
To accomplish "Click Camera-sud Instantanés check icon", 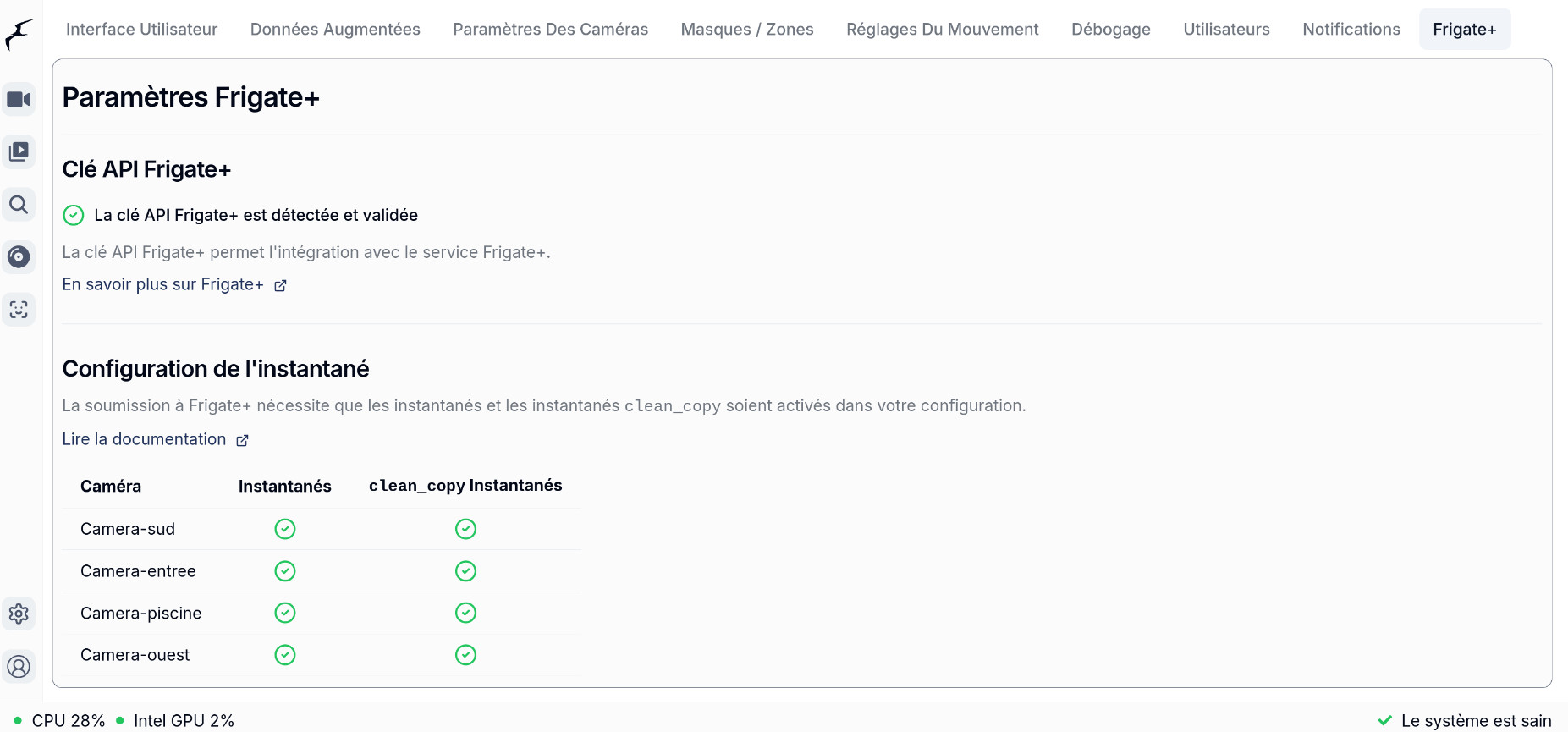I will 285,529.
